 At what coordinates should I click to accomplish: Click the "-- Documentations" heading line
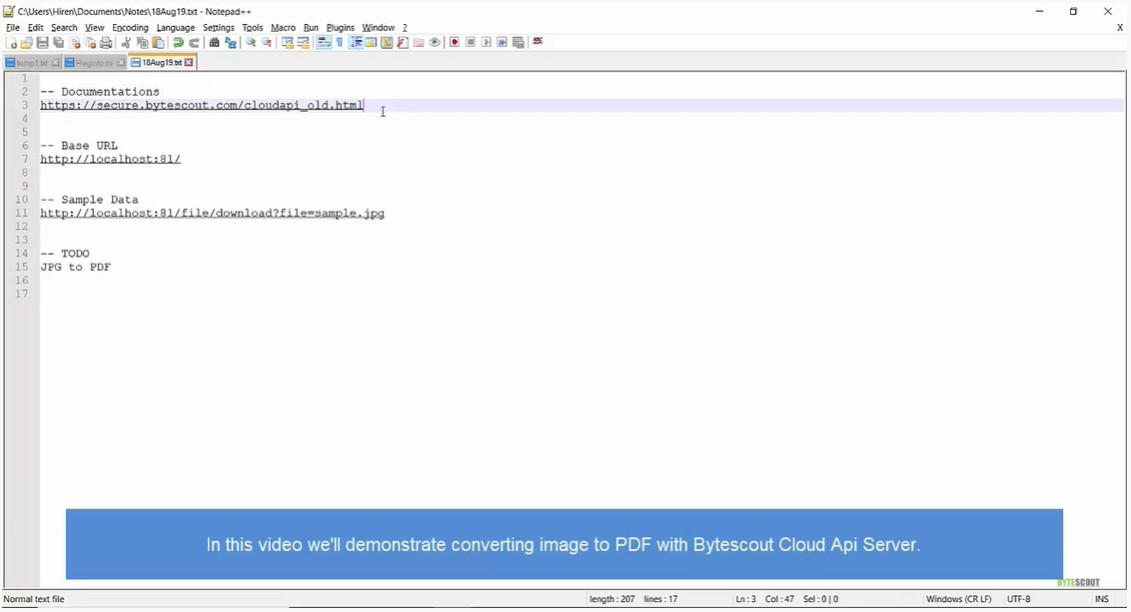[100, 92]
